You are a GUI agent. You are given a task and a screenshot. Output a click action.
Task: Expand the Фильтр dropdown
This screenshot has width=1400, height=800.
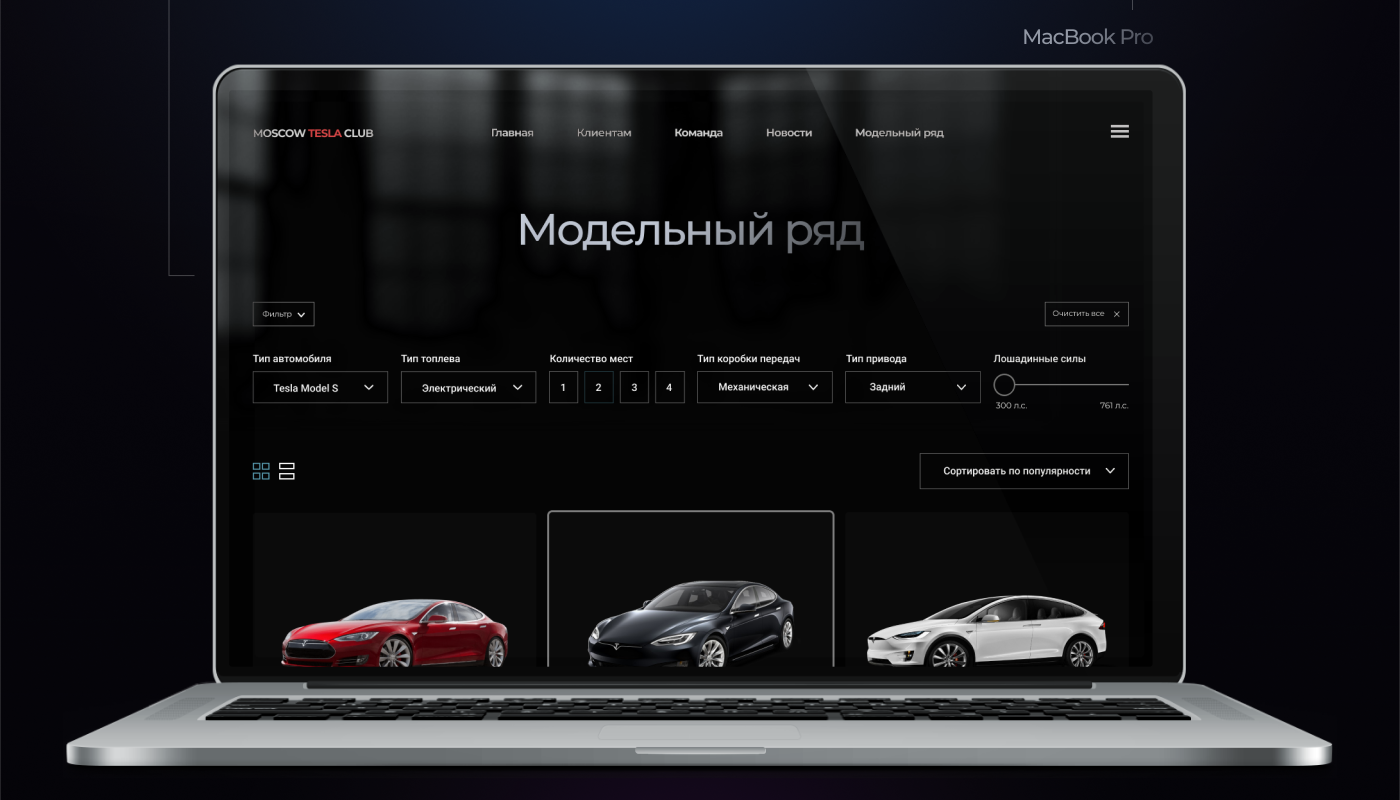pos(284,314)
